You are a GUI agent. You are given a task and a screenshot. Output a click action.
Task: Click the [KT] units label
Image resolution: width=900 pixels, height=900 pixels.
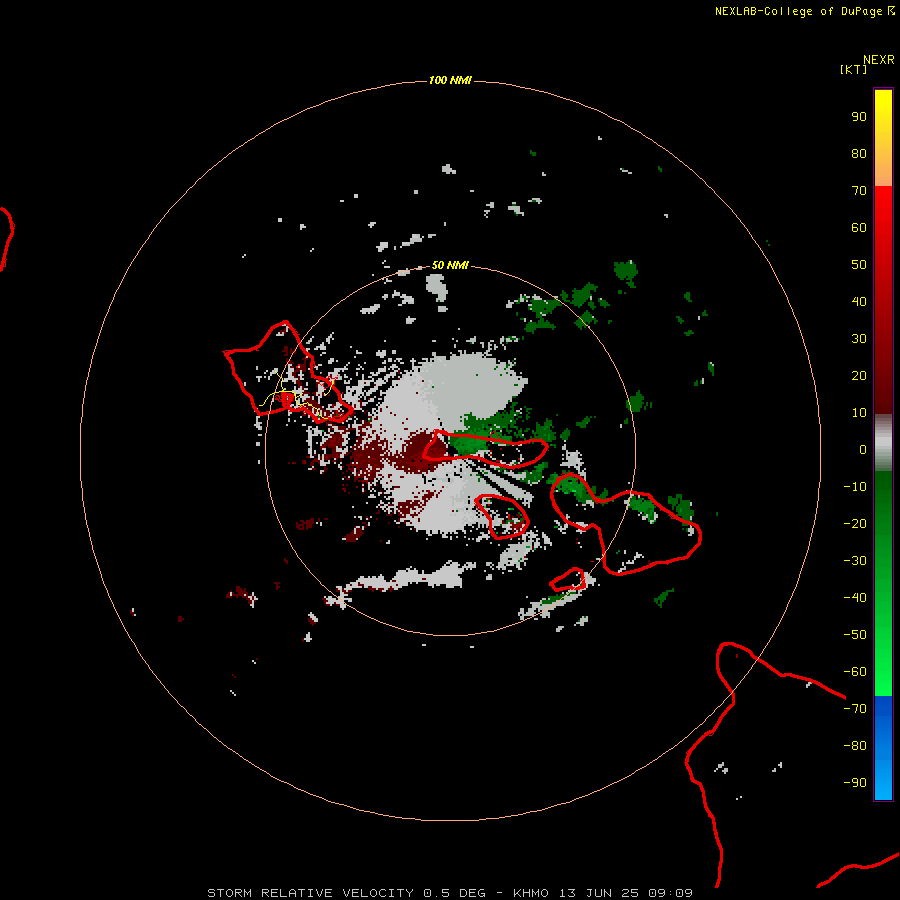tap(854, 69)
